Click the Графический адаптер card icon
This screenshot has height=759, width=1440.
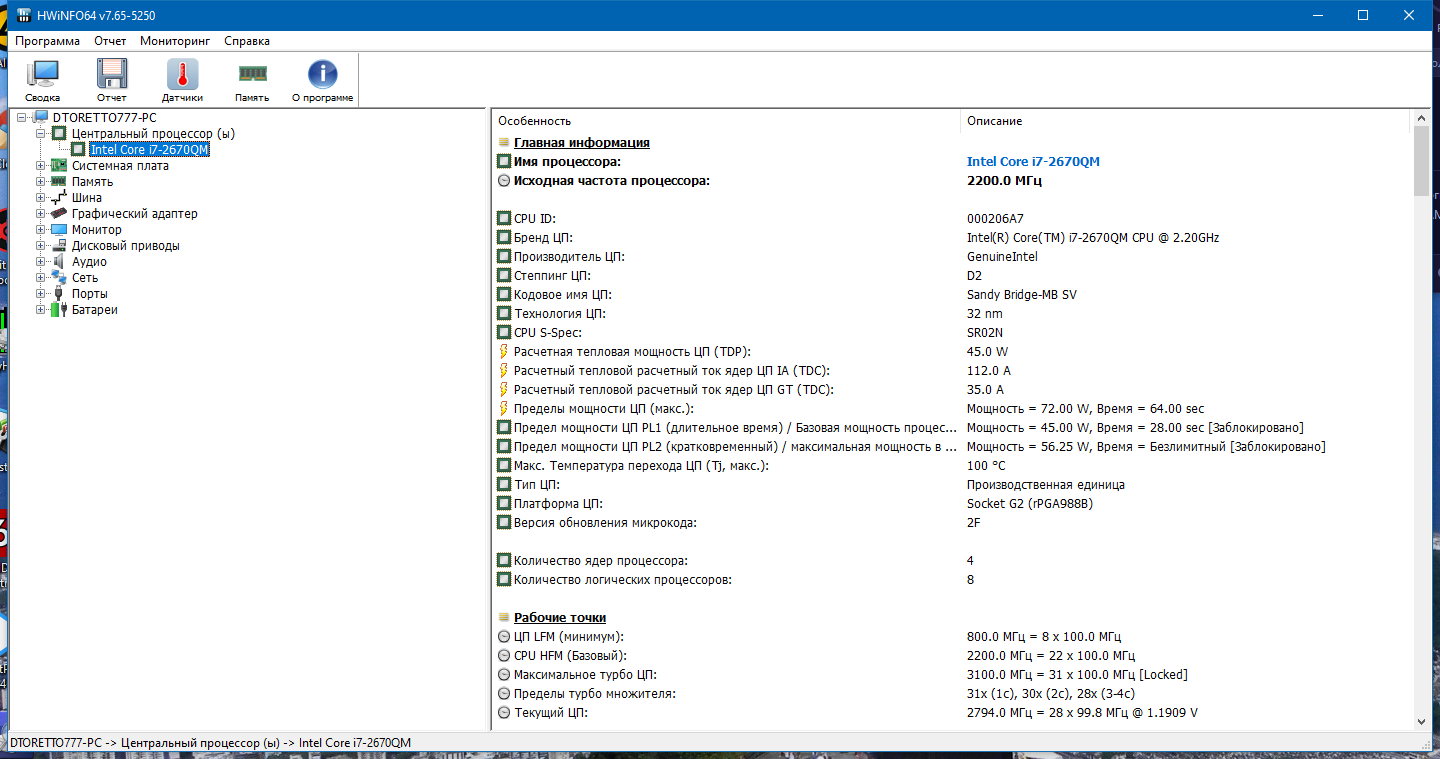coord(59,214)
